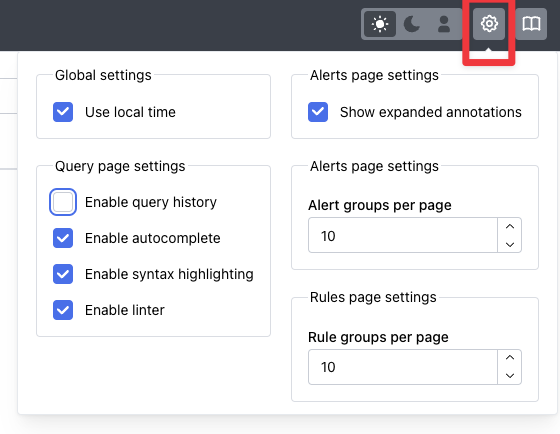Click the Rule groups per page label
The height and width of the screenshot is (434, 560).
click(x=378, y=337)
